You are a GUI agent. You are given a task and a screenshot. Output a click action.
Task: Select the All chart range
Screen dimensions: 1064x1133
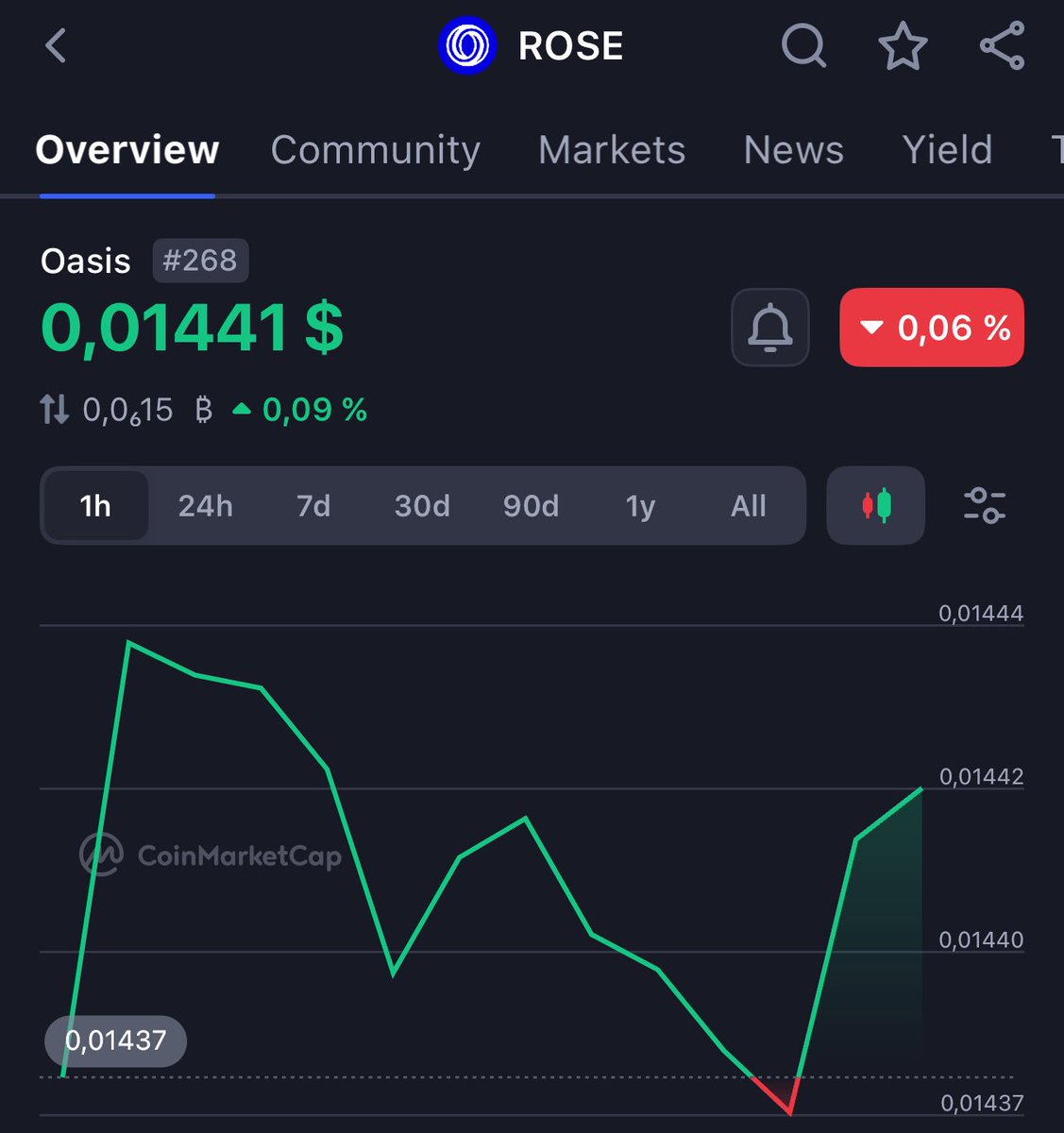pos(749,506)
